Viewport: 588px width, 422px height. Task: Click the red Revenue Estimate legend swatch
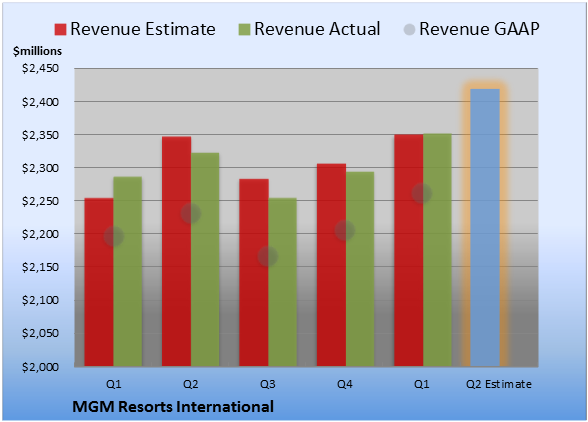point(60,30)
